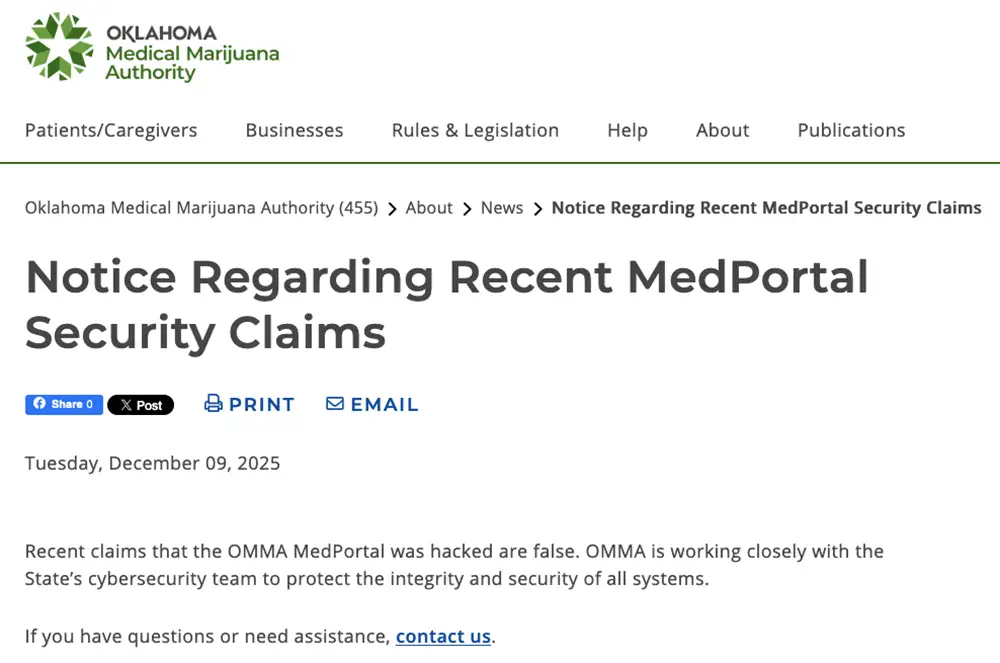1000x663 pixels.
Task: Click the X Post button
Action: tap(141, 405)
